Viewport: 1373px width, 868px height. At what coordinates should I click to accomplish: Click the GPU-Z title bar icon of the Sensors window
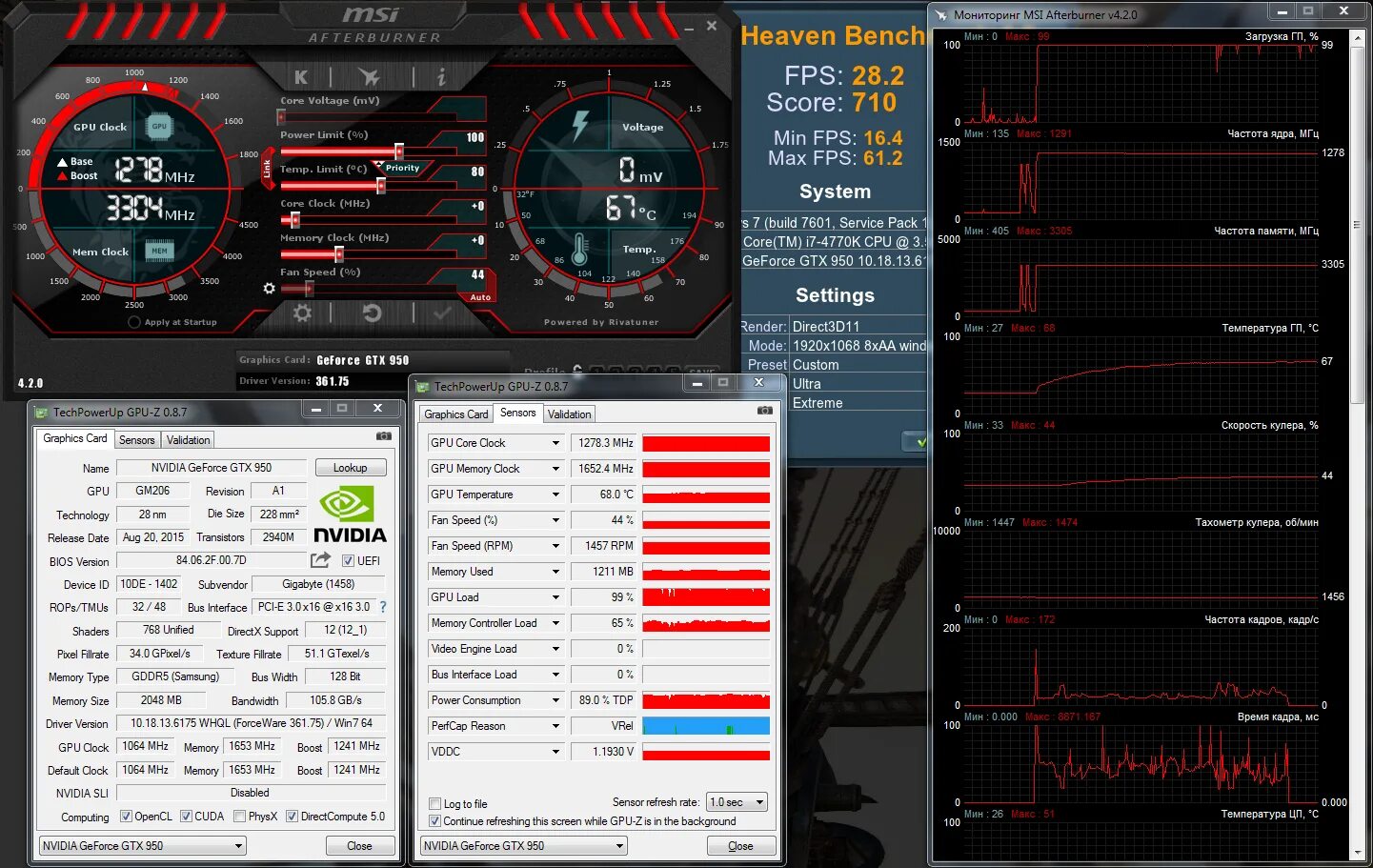tap(422, 387)
